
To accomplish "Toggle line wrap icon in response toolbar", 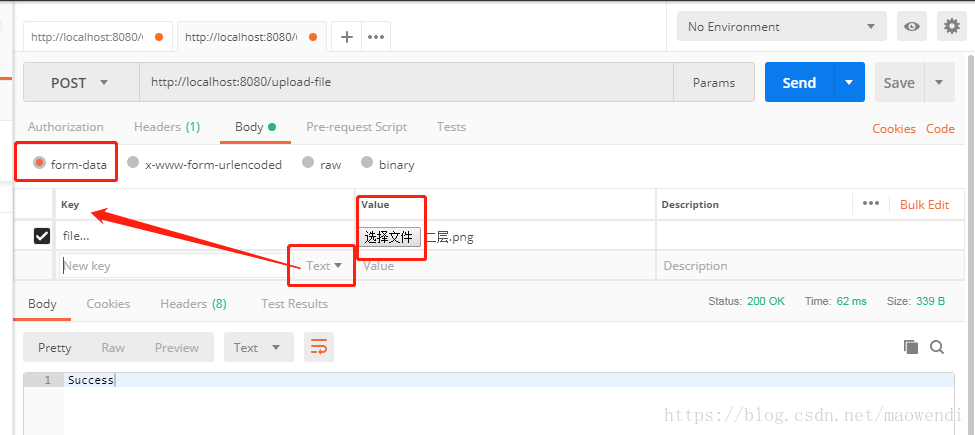I will click(x=318, y=347).
